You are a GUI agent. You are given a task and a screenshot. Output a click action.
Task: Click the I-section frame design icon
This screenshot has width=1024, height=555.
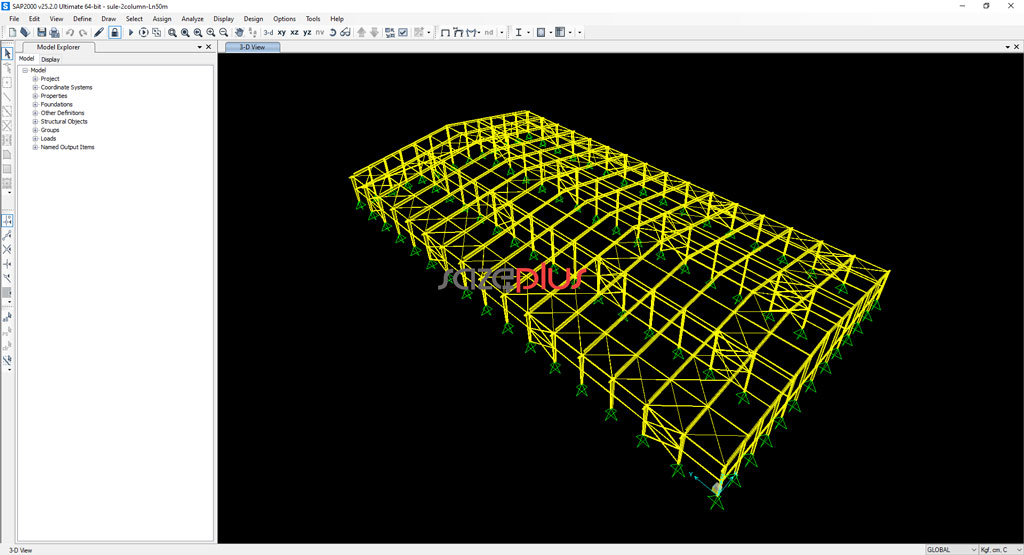tap(519, 32)
